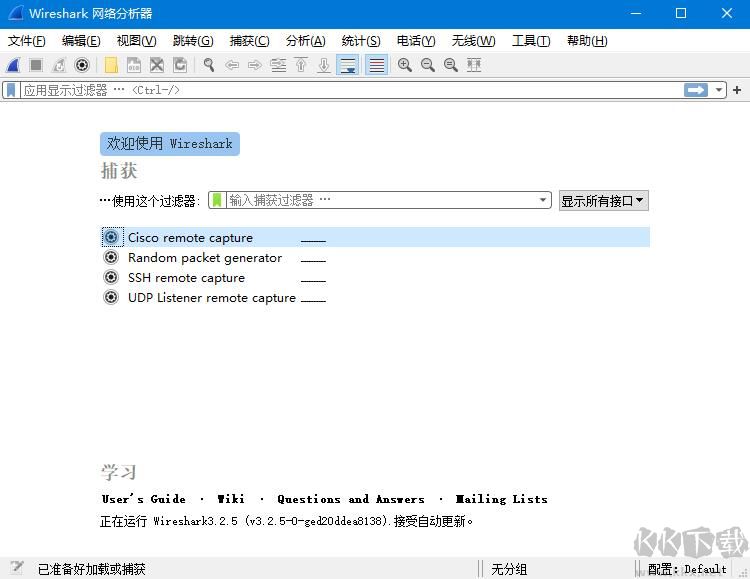Open the 帮助(H) menu
Image resolution: width=750 pixels, height=579 pixels.
(587, 41)
